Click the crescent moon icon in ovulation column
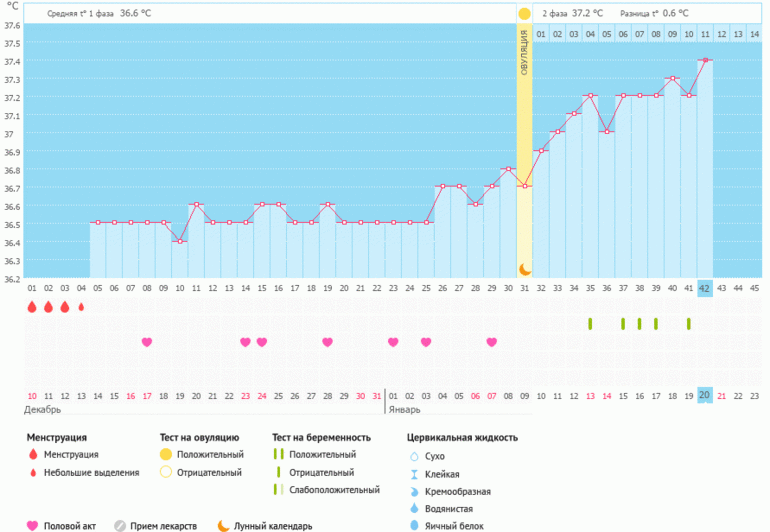770x532 pixels. coord(524,269)
